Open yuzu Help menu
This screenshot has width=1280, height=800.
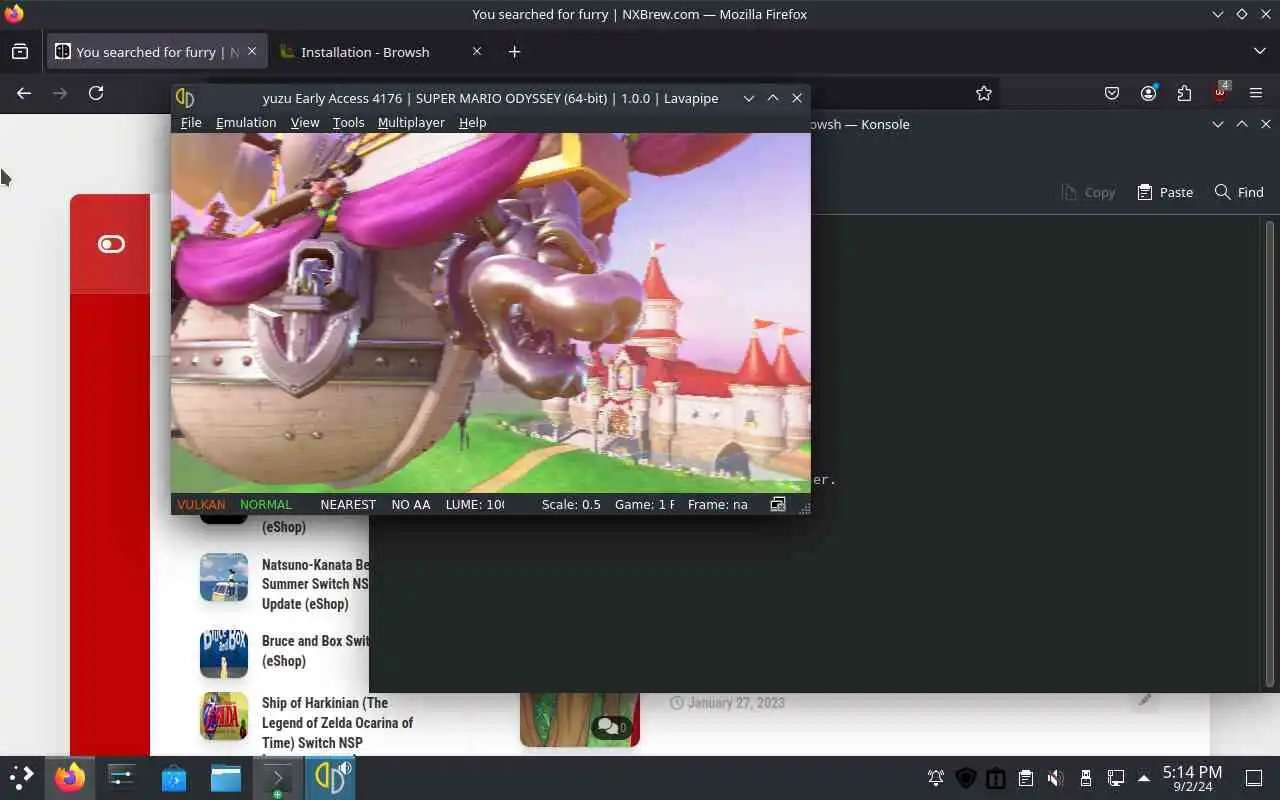pos(472,122)
